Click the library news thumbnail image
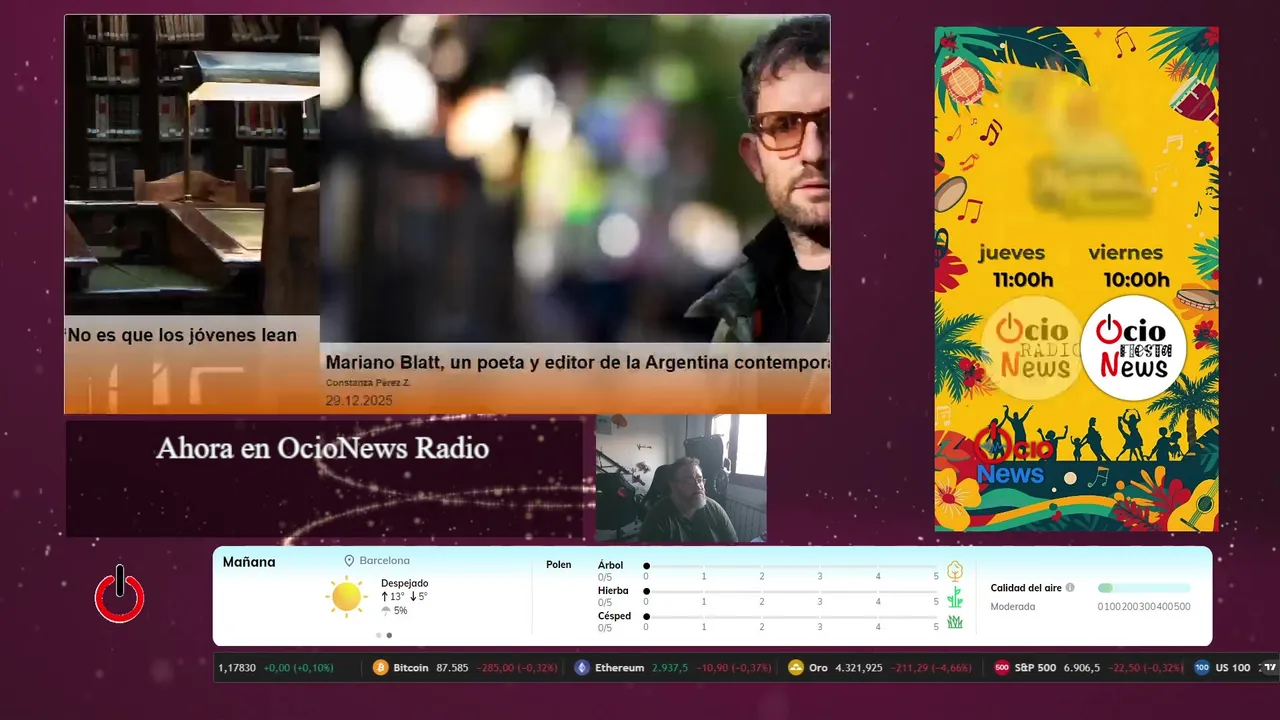The height and width of the screenshot is (720, 1280). coord(192,165)
